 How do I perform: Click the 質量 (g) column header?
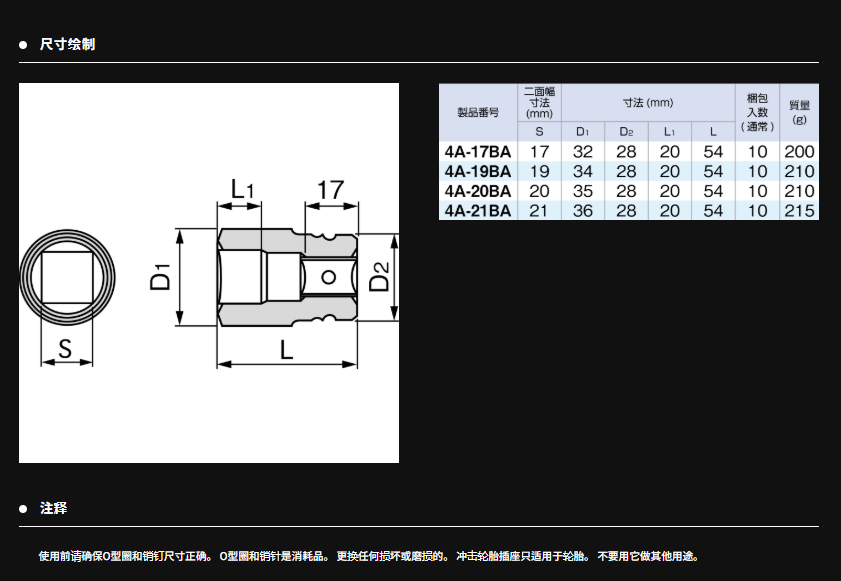pos(799,112)
